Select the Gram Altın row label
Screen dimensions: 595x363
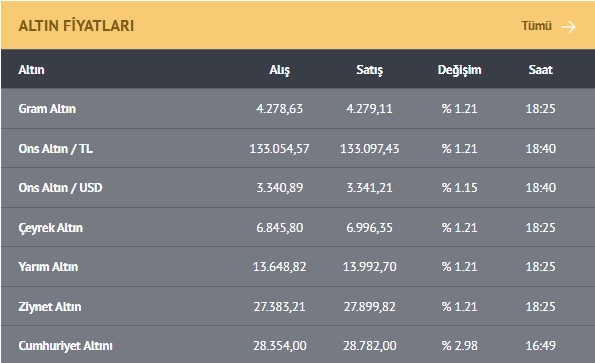coord(47,109)
